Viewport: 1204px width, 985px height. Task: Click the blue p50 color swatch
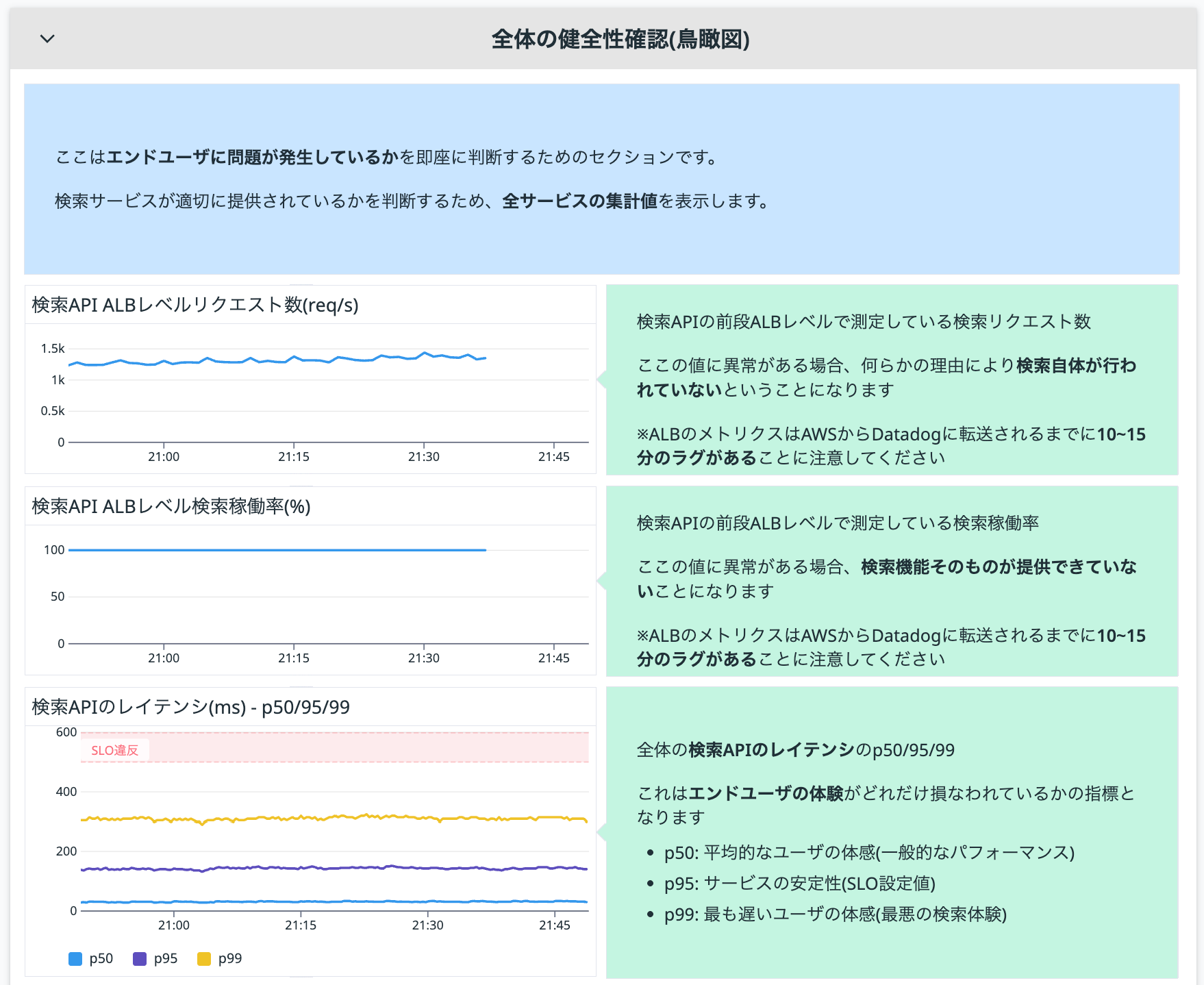click(75, 958)
